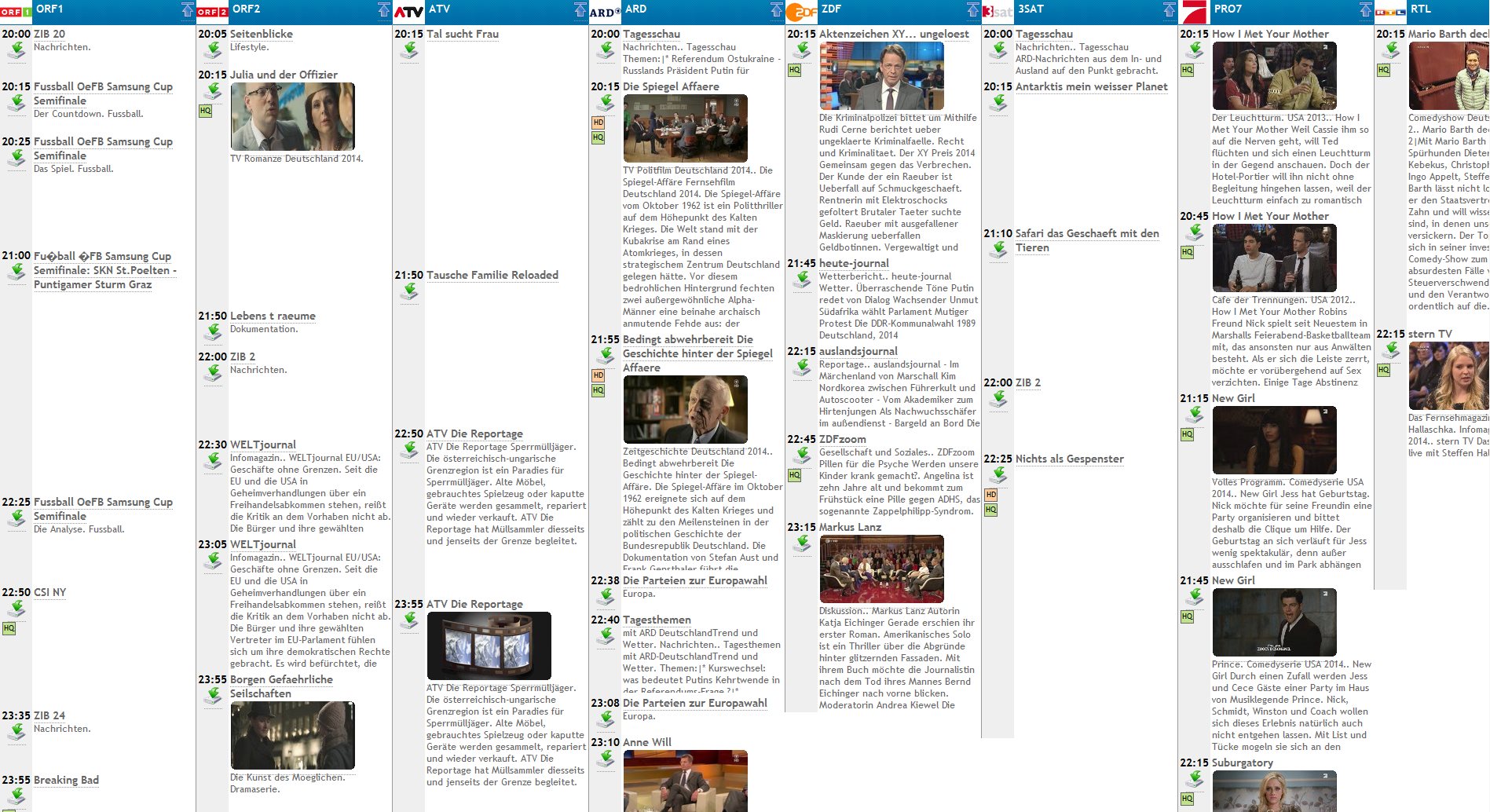Click green download arrow for Markus Lanz
This screenshot has height=812, width=1490.
coord(802,544)
